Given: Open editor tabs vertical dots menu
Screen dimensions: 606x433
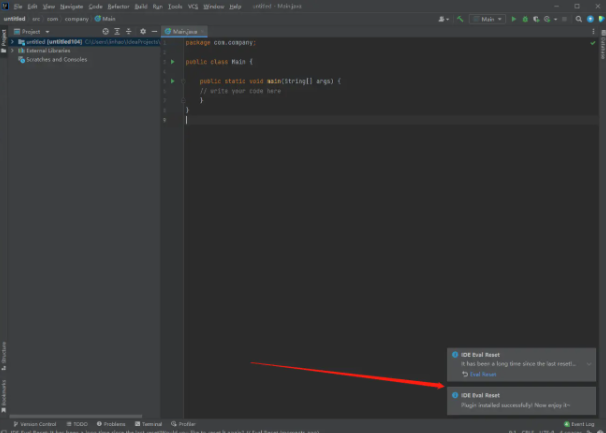Looking at the screenshot, I should (x=593, y=32).
